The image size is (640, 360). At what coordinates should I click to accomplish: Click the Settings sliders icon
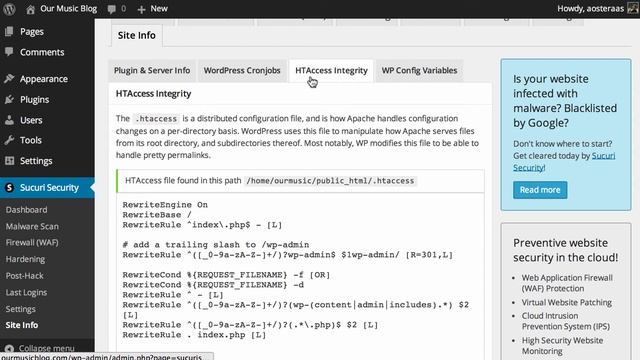coord(9,160)
